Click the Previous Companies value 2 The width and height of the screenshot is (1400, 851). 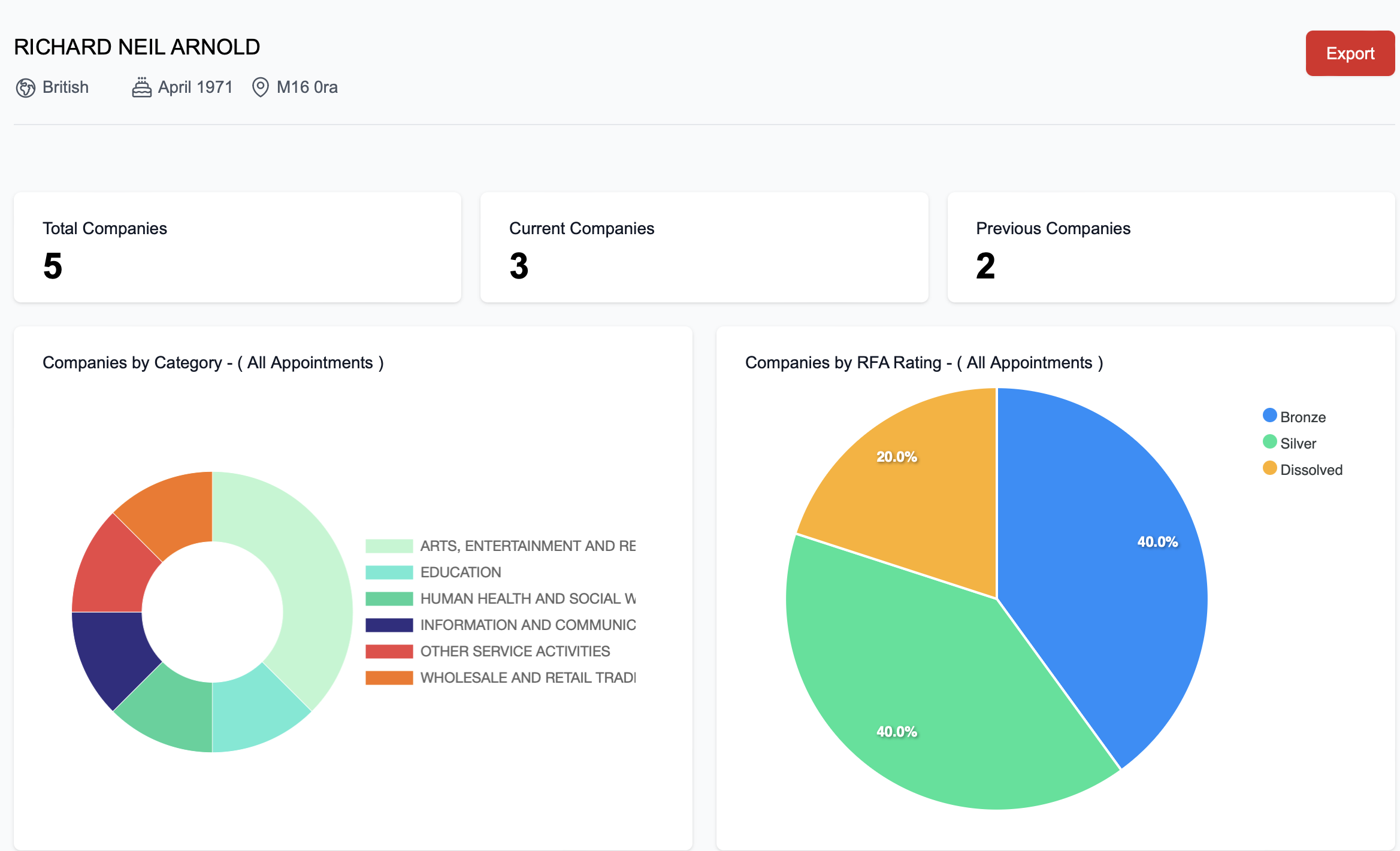(985, 266)
